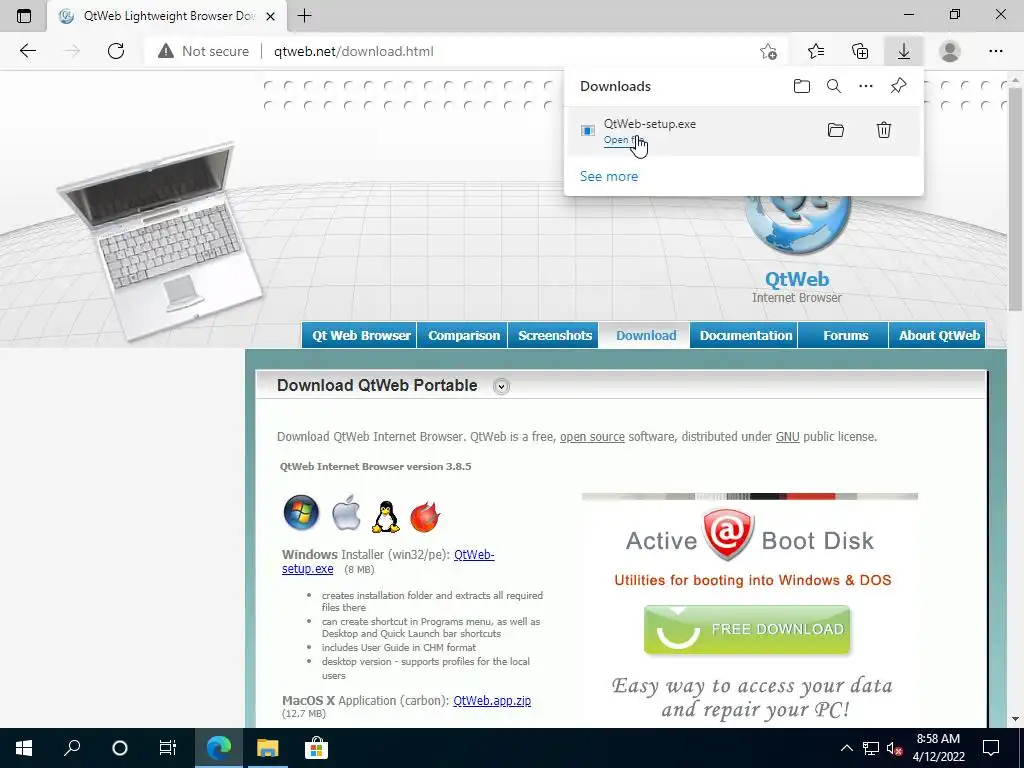Click the QtWeb.app.zip link
This screenshot has height=768, width=1024.
click(x=492, y=700)
